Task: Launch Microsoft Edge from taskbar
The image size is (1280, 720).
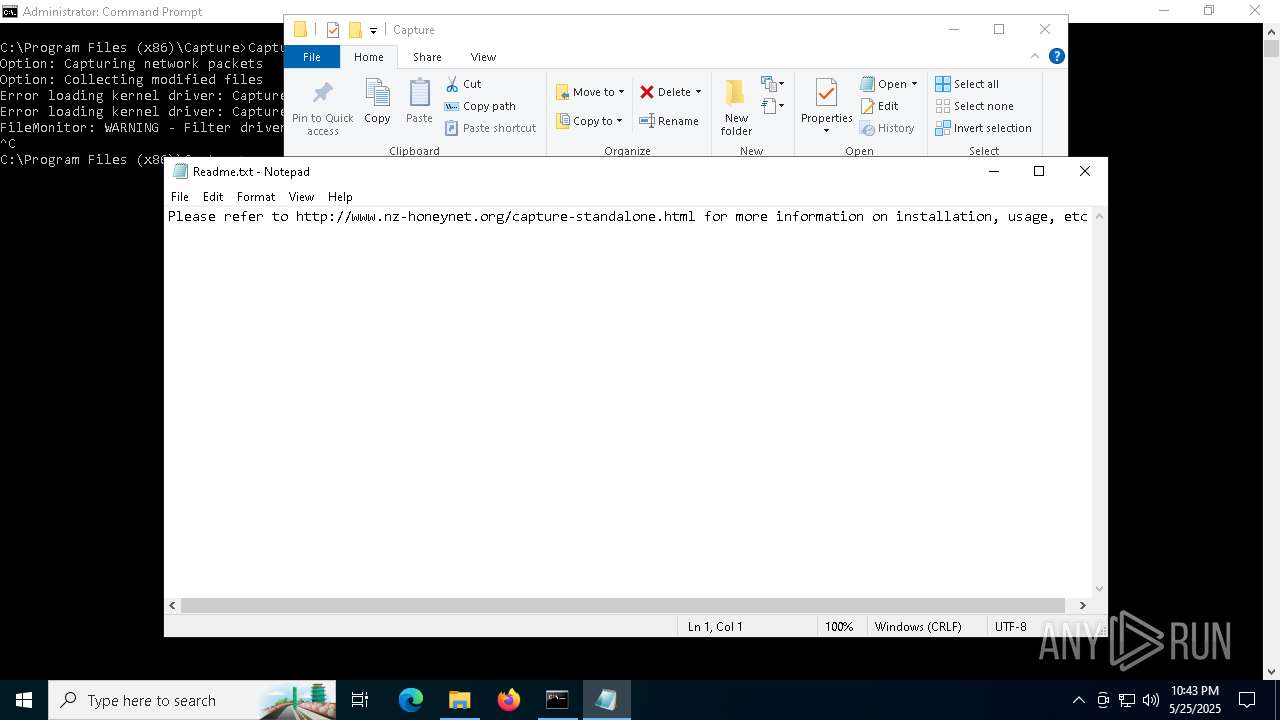Action: point(410,700)
